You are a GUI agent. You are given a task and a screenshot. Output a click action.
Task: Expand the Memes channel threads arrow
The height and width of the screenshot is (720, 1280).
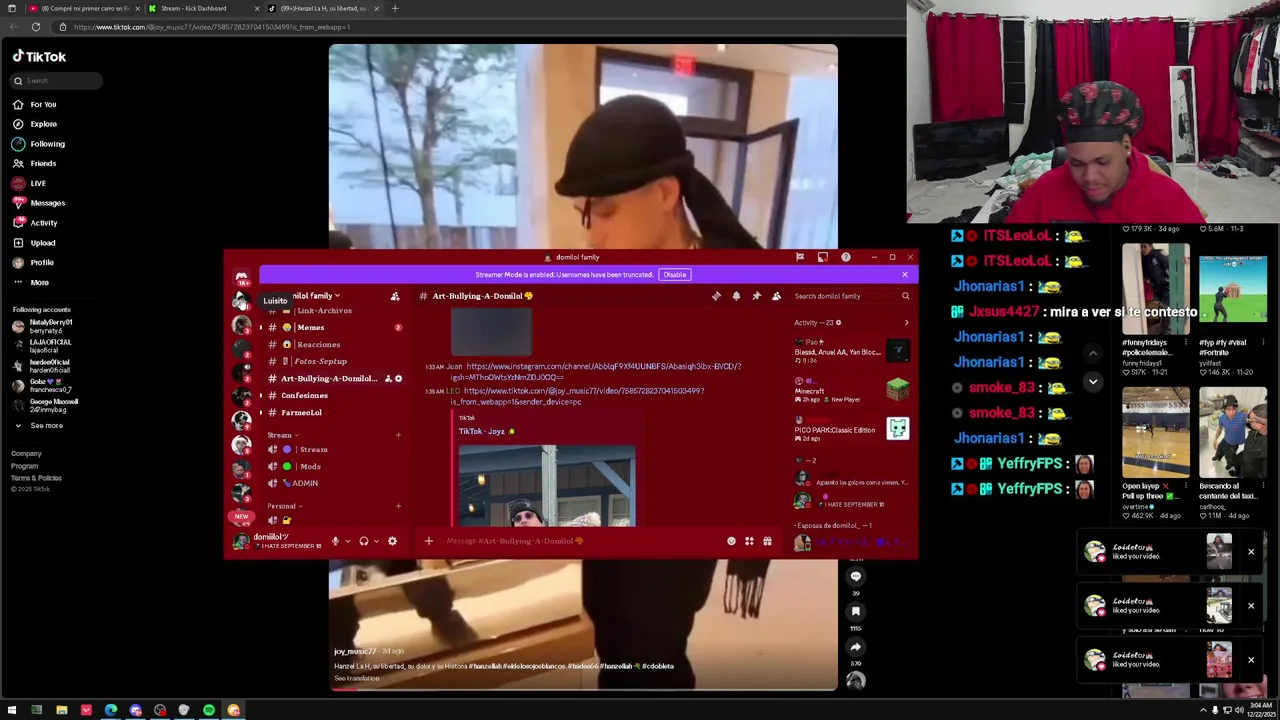click(x=262, y=328)
